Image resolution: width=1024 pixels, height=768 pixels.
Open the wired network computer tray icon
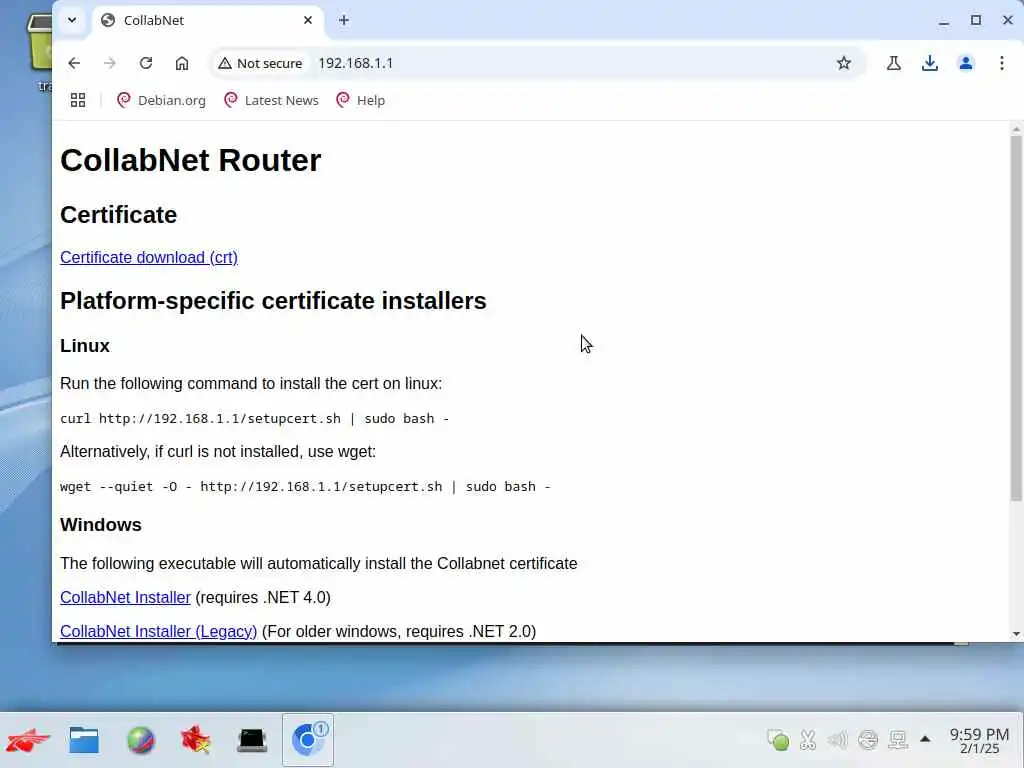coord(898,740)
